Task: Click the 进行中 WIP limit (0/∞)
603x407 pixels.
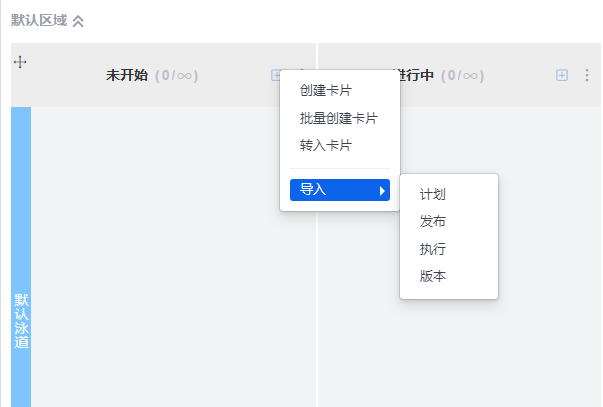Action: 462,75
